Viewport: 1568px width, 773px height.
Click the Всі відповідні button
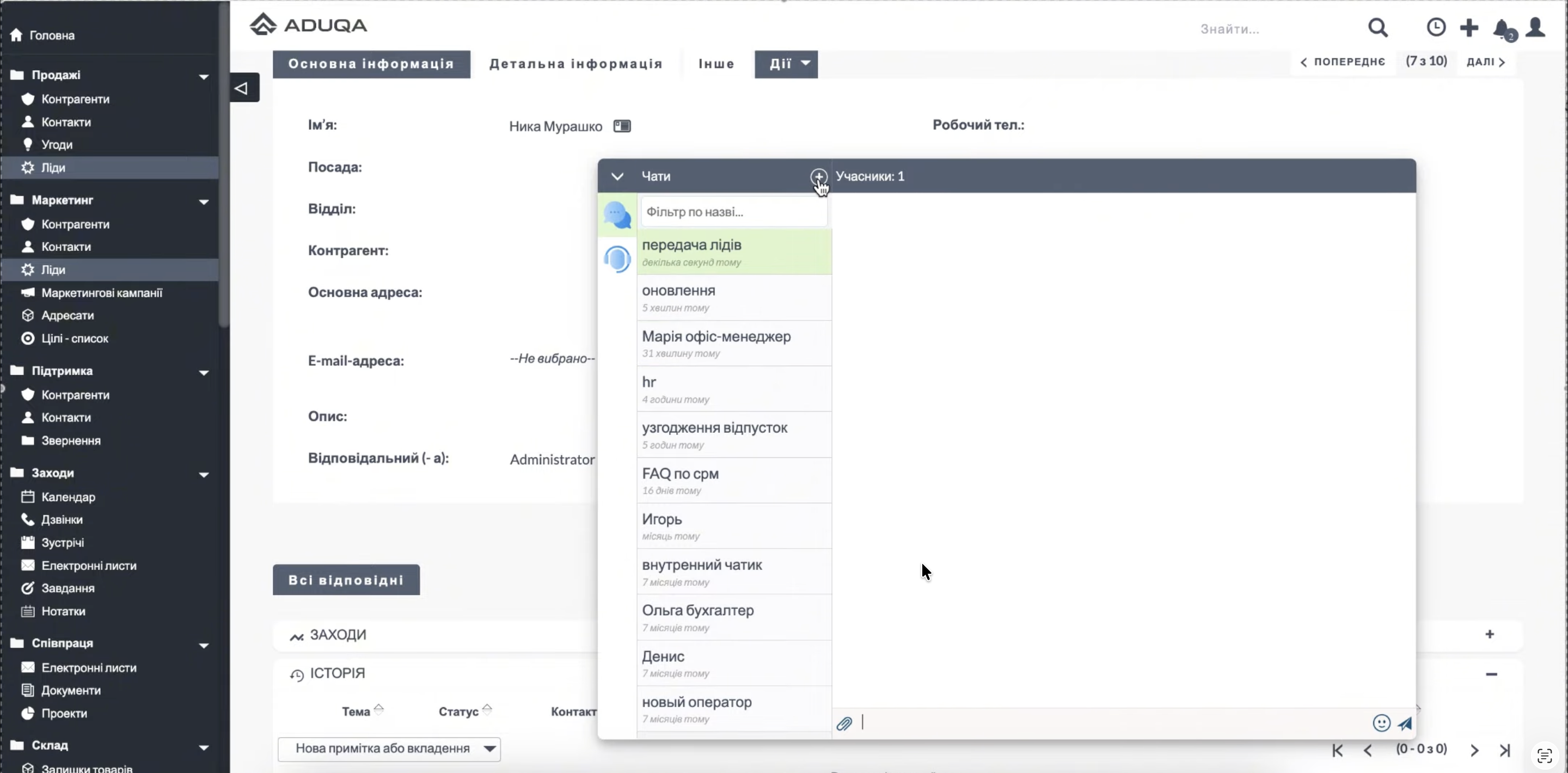tap(346, 579)
